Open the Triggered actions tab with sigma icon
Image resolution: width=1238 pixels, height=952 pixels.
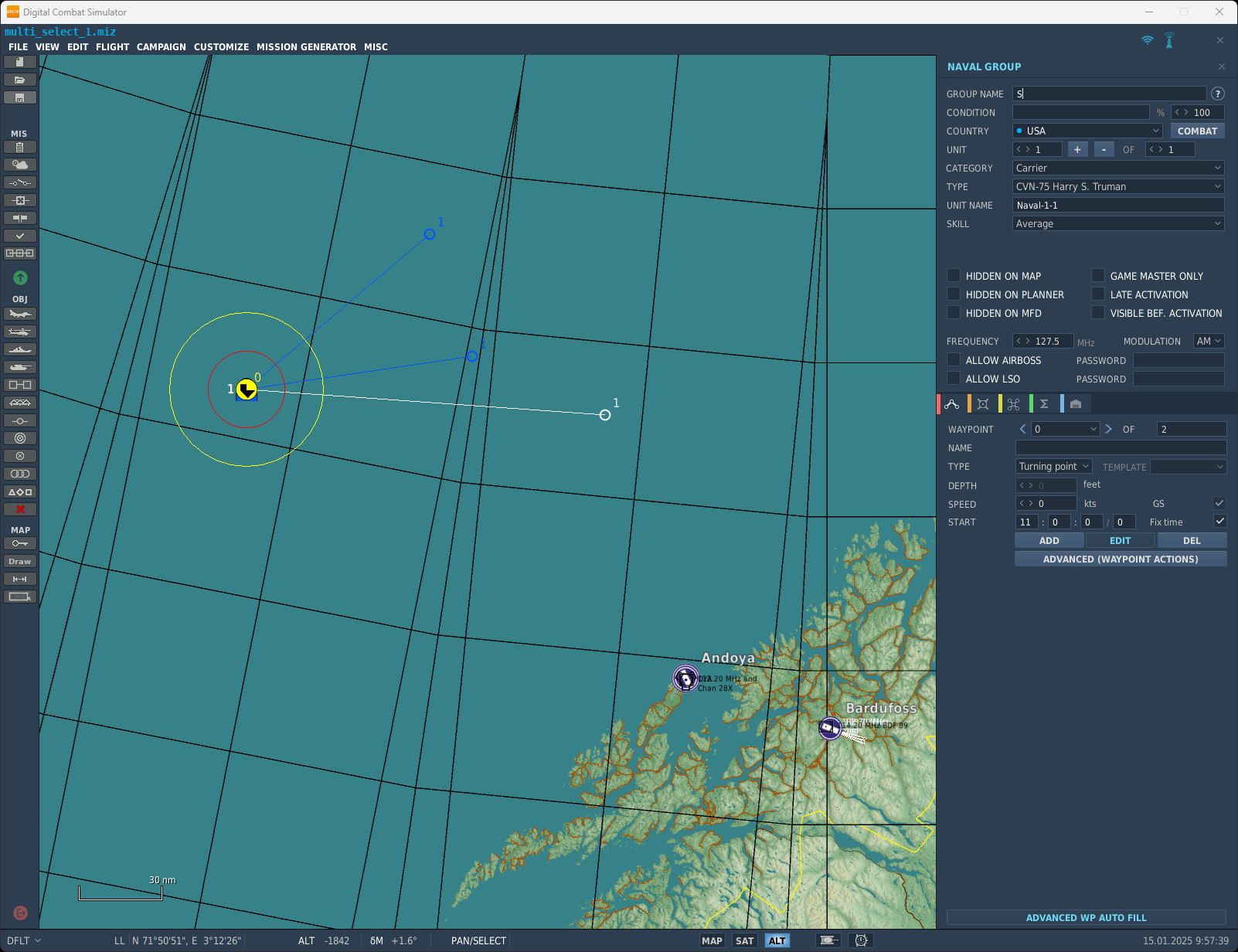tap(1044, 404)
